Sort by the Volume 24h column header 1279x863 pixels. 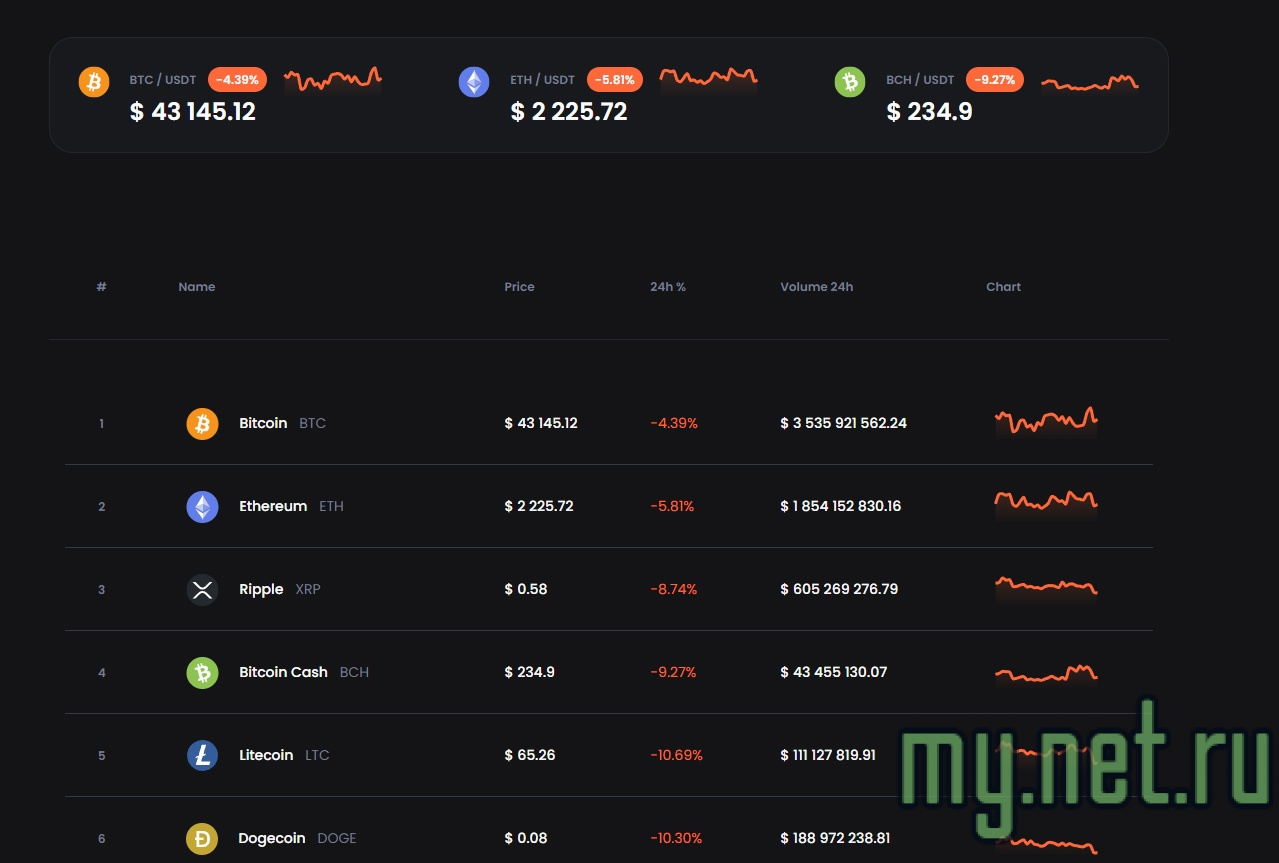point(816,287)
